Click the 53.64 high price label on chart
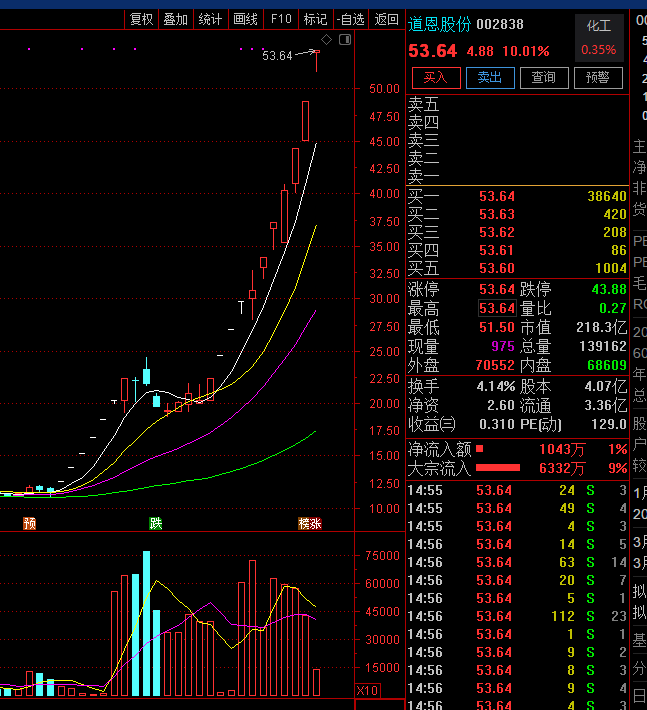This screenshot has height=710, width=647. coord(277,56)
